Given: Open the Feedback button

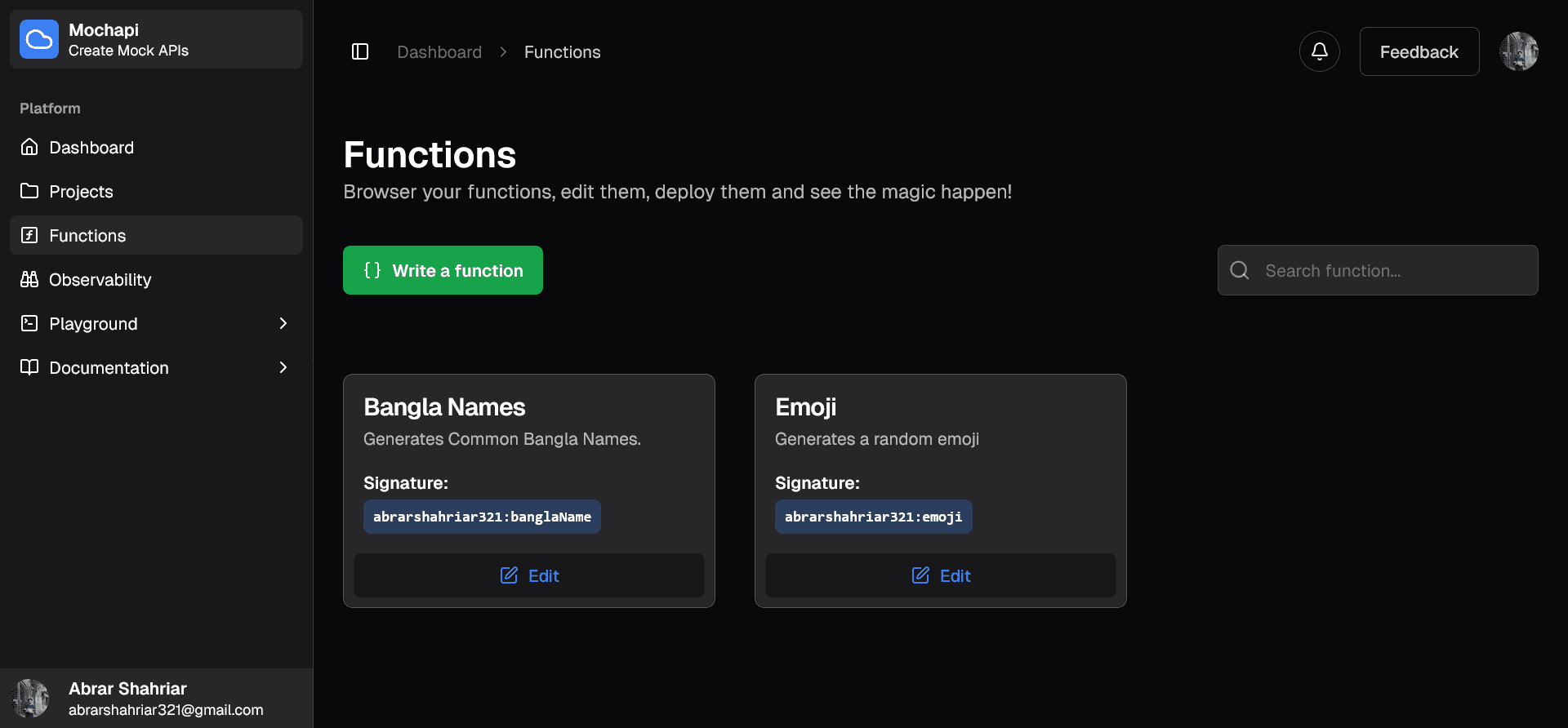Looking at the screenshot, I should pos(1419,52).
